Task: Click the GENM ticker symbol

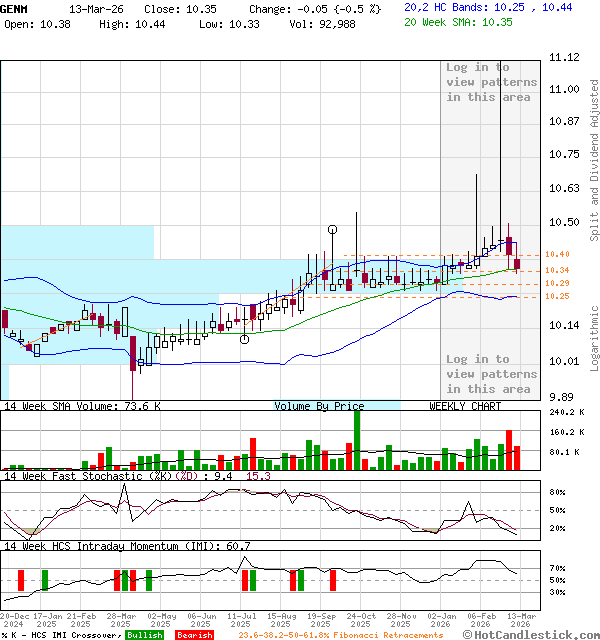Action: [14, 8]
